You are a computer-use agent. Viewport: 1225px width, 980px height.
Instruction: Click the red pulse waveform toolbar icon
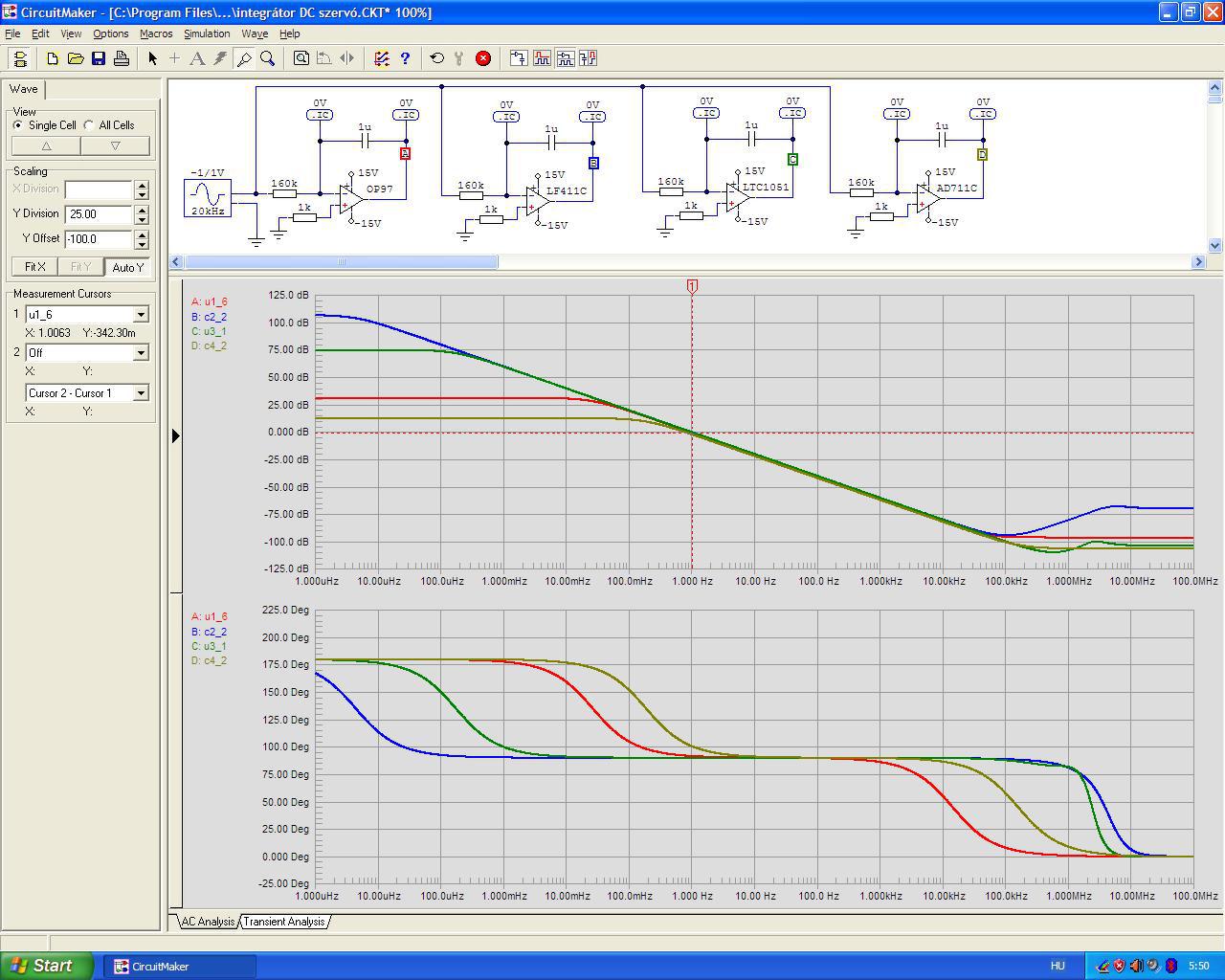pyautogui.click(x=542, y=58)
